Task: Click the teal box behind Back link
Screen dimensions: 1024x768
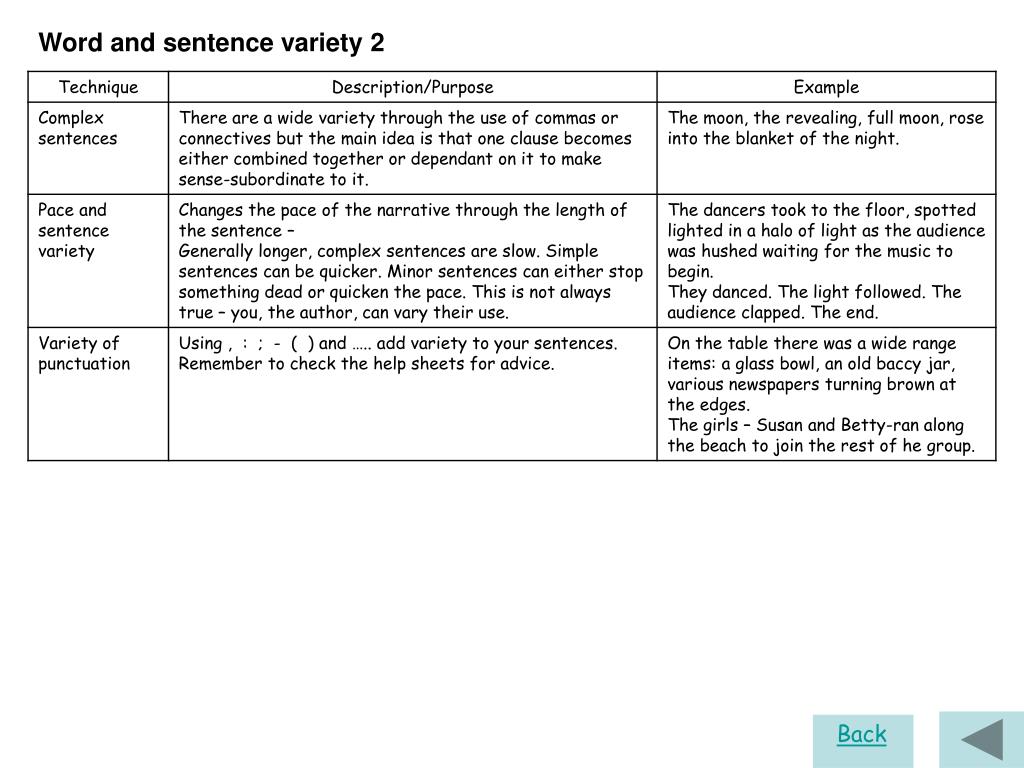Action: pyautogui.click(x=863, y=741)
